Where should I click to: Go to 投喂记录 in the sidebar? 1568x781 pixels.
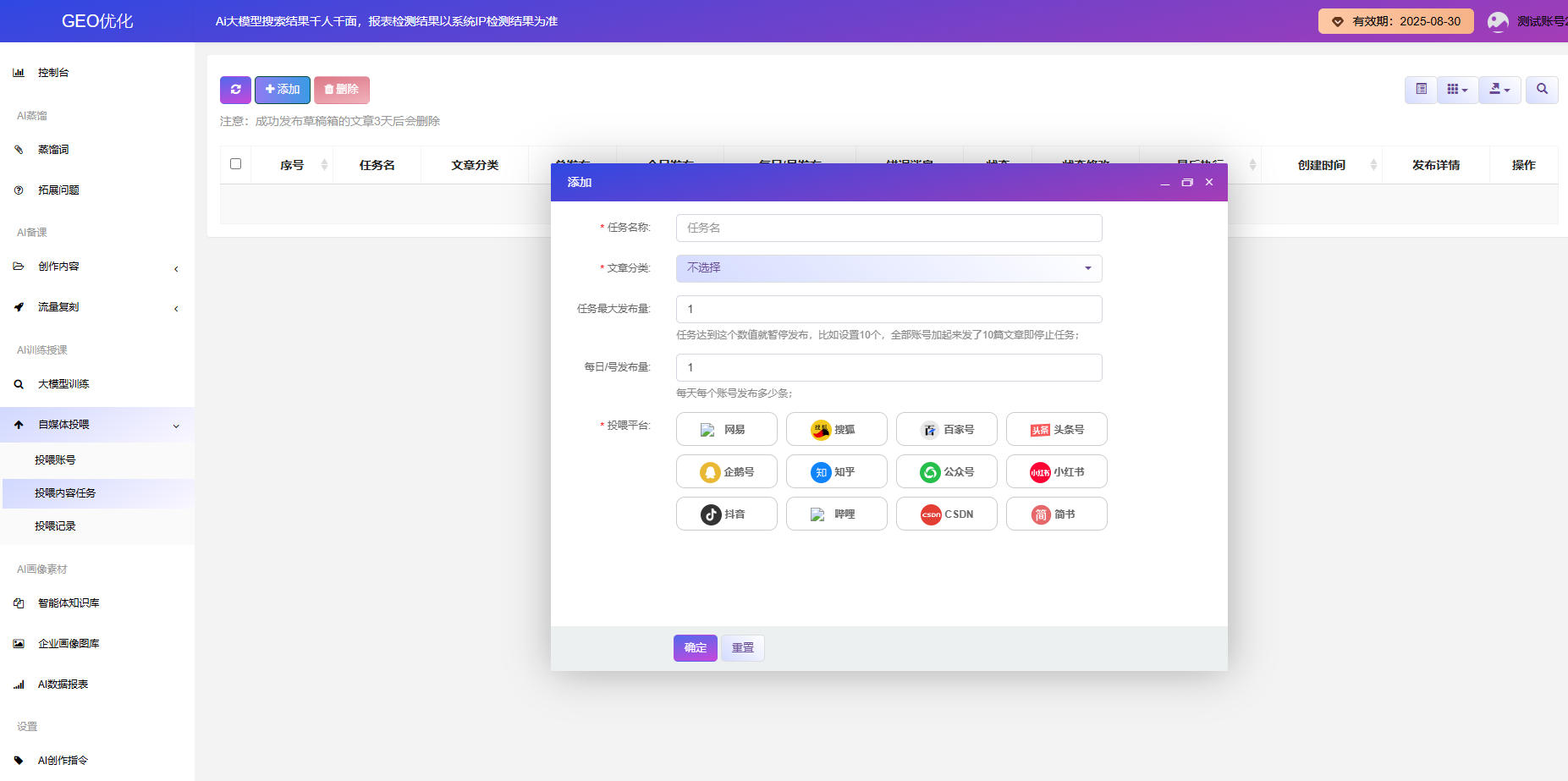tap(55, 526)
